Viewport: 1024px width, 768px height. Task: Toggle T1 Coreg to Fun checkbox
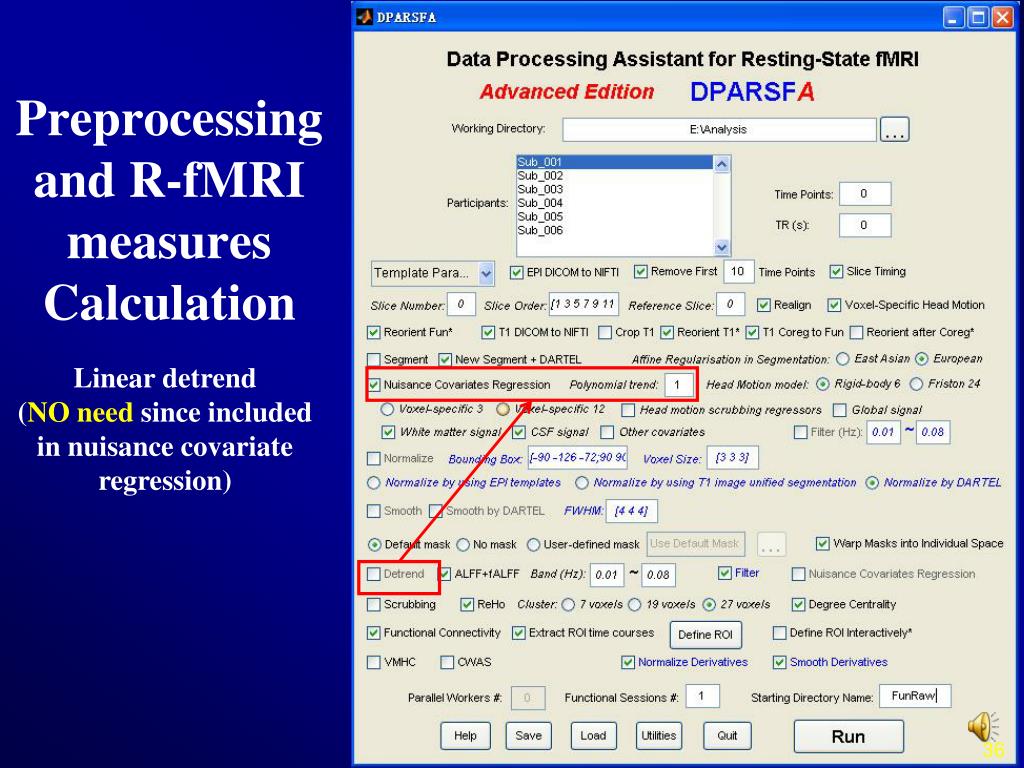pyautogui.click(x=752, y=332)
